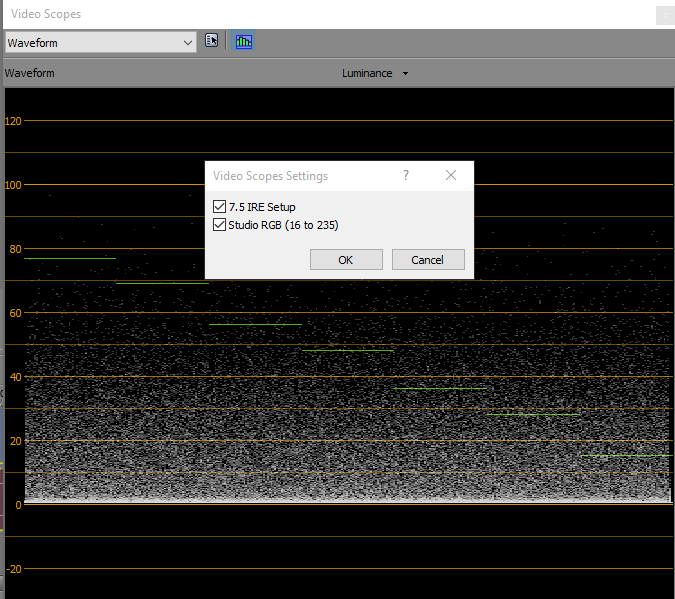
Task: Dismiss the dialog with Cancel
Action: pos(428,260)
